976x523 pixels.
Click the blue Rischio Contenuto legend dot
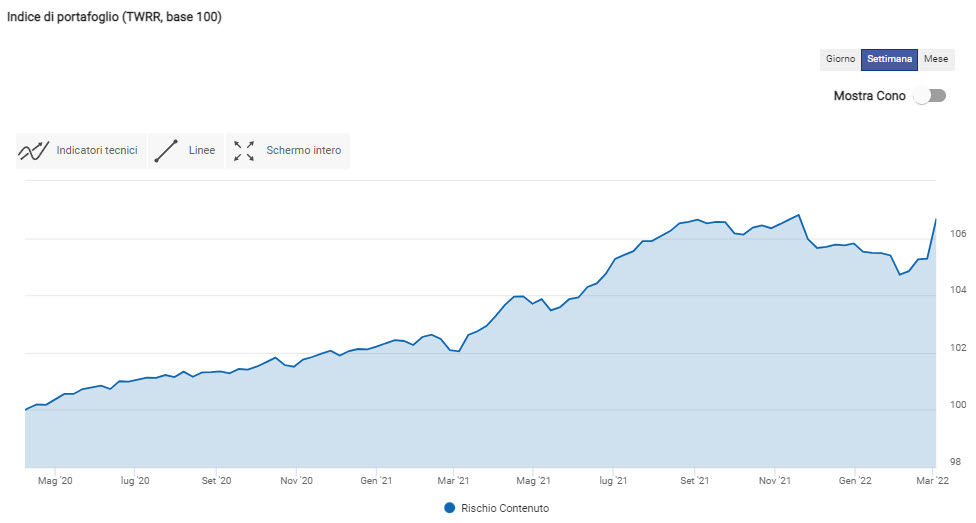pyautogui.click(x=449, y=508)
